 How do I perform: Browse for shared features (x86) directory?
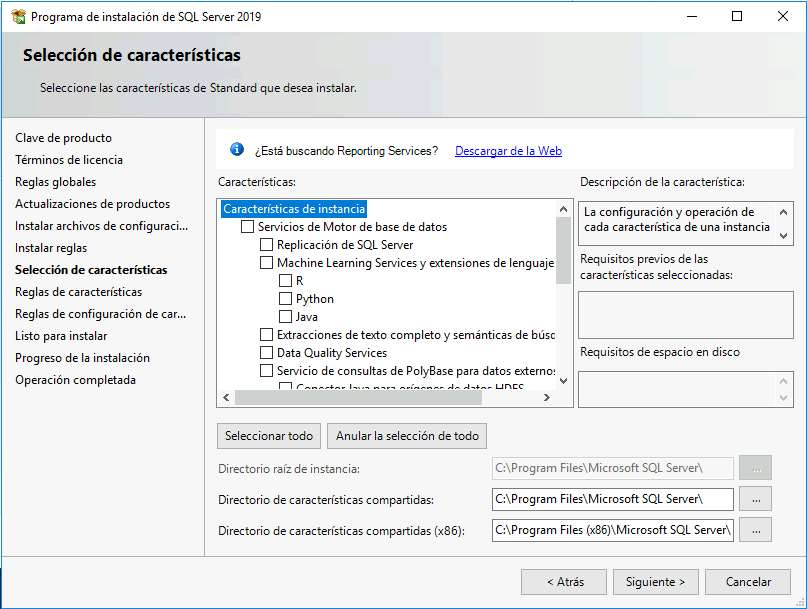click(756, 530)
